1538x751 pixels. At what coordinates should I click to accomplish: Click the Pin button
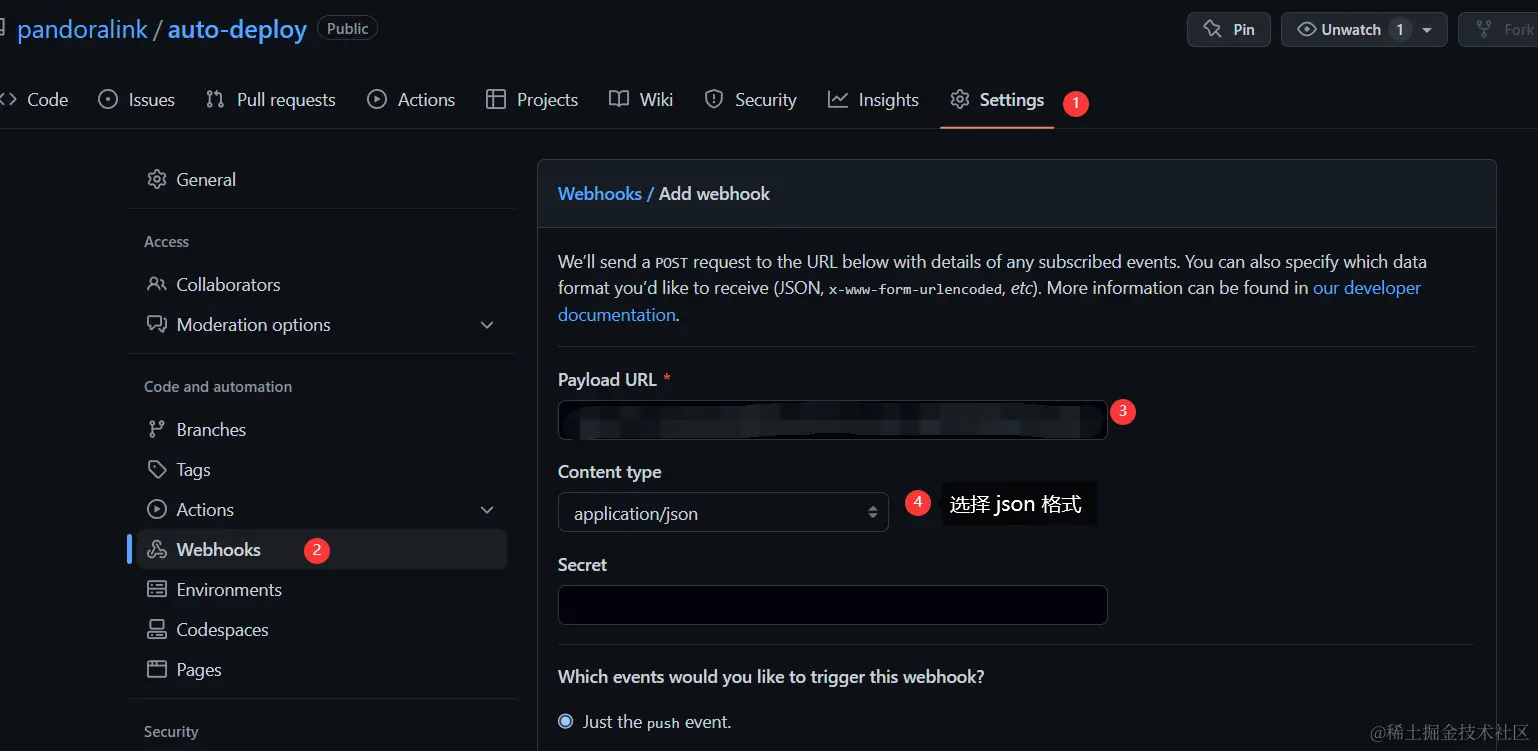pyautogui.click(x=1229, y=29)
